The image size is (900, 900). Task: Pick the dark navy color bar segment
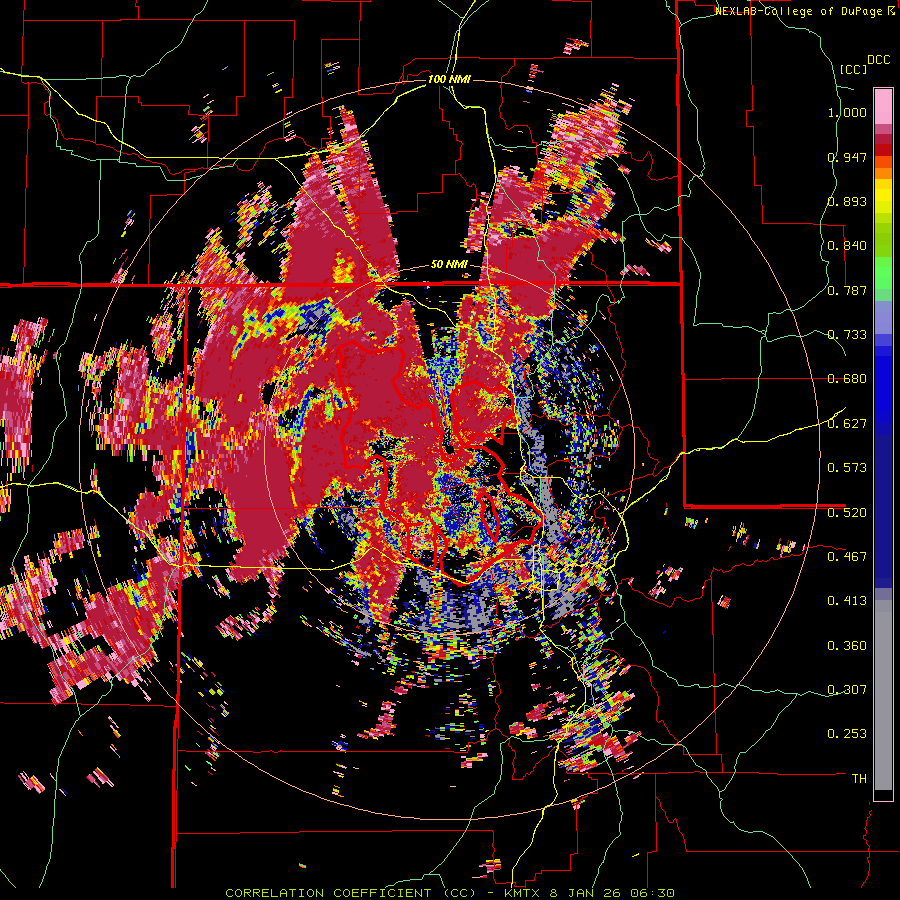click(883, 511)
